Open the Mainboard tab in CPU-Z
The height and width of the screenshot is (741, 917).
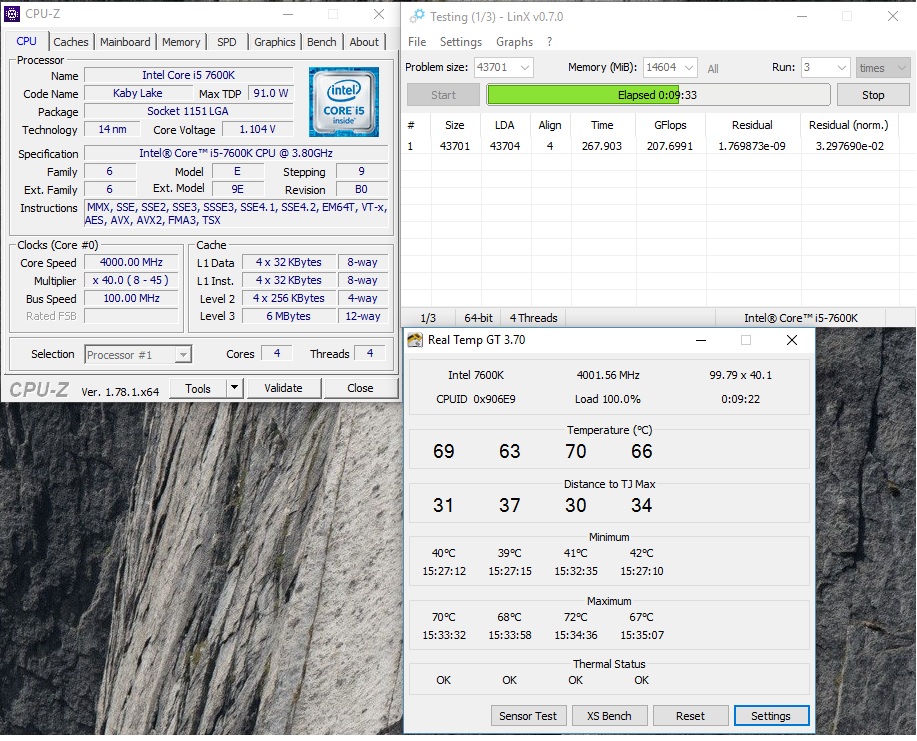click(125, 42)
